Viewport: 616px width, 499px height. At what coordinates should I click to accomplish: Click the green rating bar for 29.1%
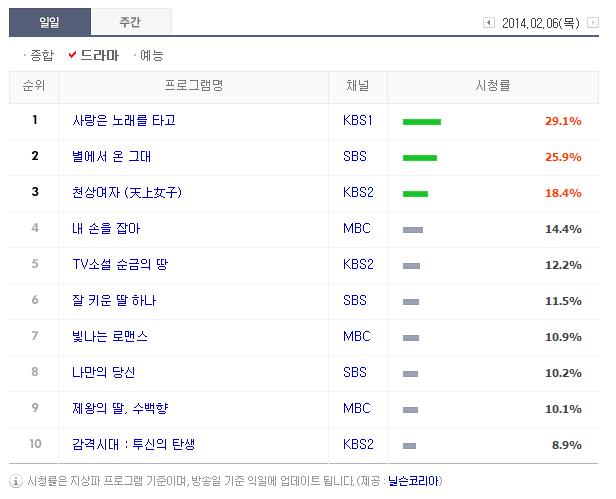422,122
